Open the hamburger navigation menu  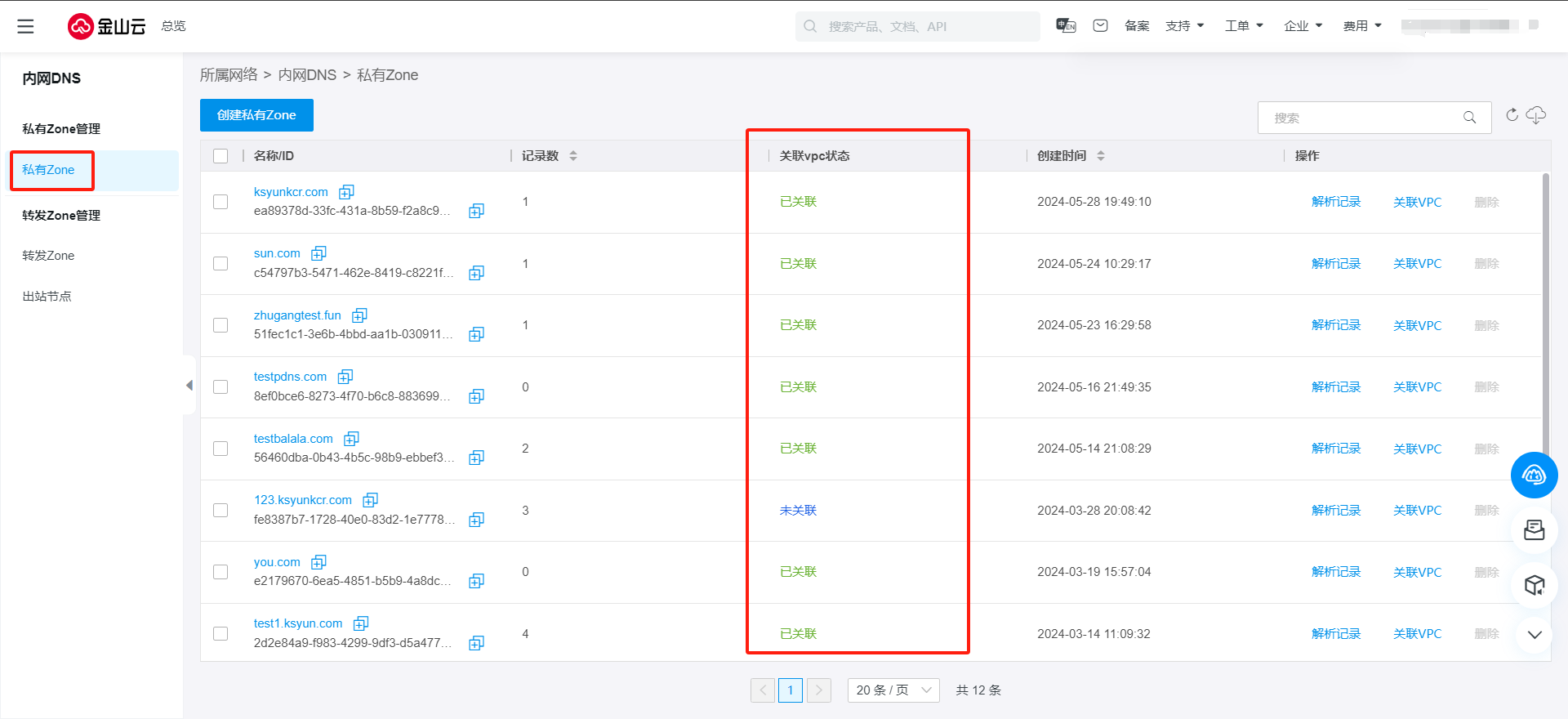coord(26,26)
